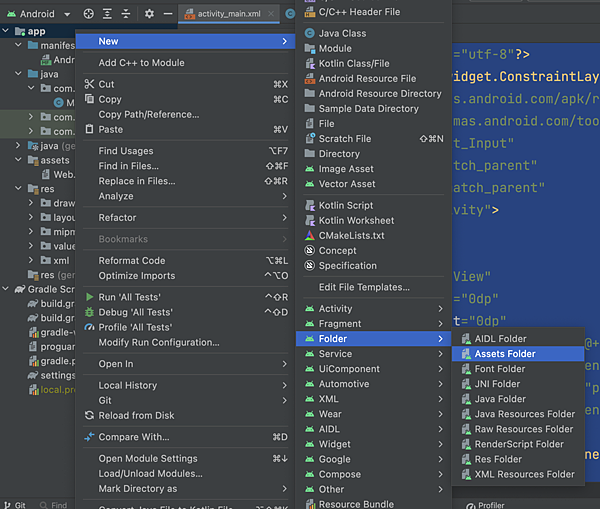
Task: Click the Scratch File icon
Action: click(310, 139)
